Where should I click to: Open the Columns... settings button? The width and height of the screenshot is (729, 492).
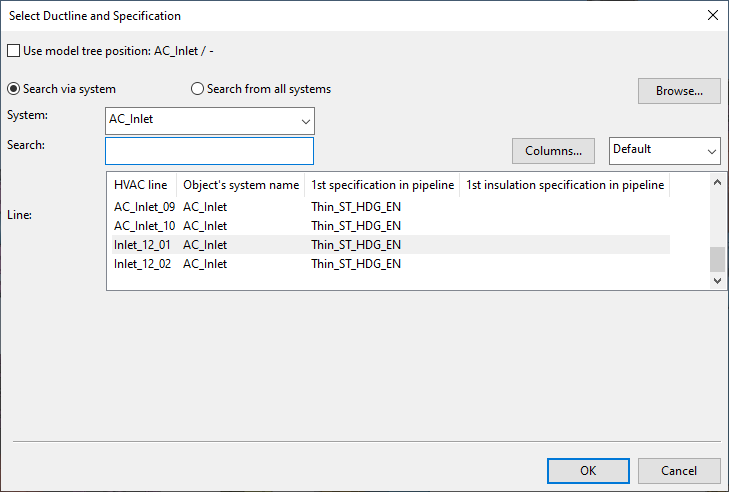click(x=553, y=151)
